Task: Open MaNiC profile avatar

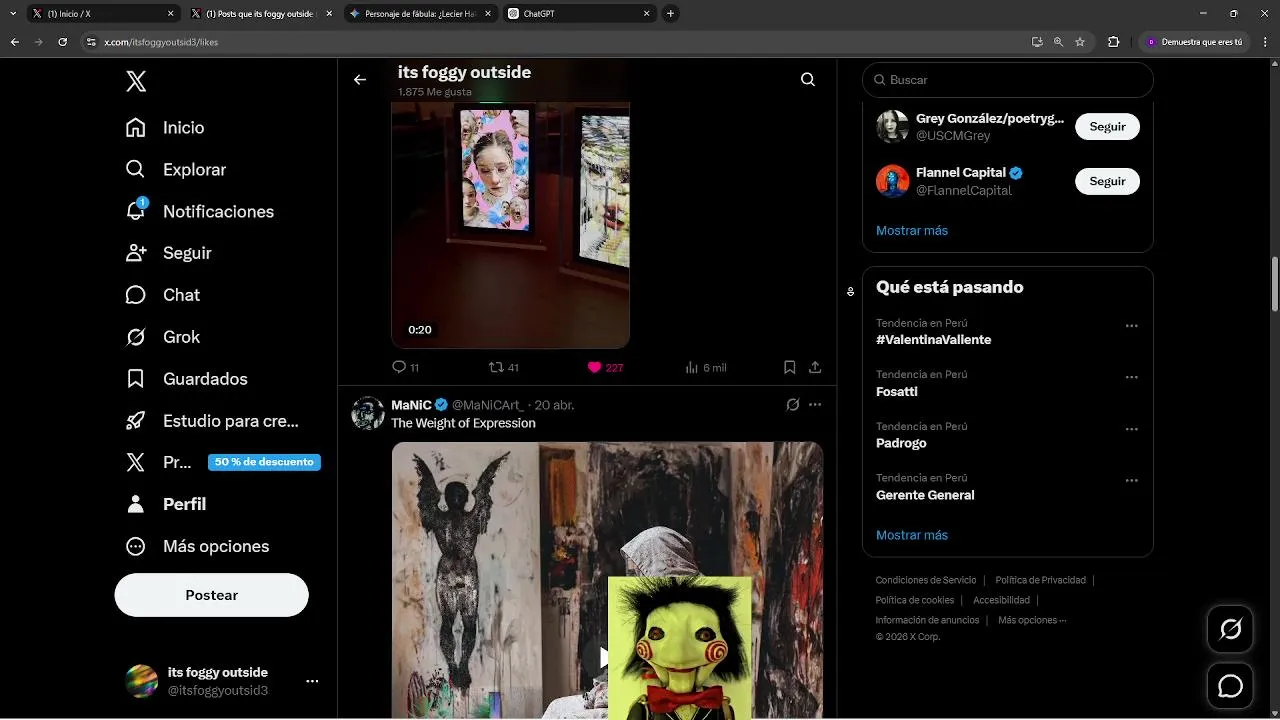Action: pyautogui.click(x=368, y=413)
